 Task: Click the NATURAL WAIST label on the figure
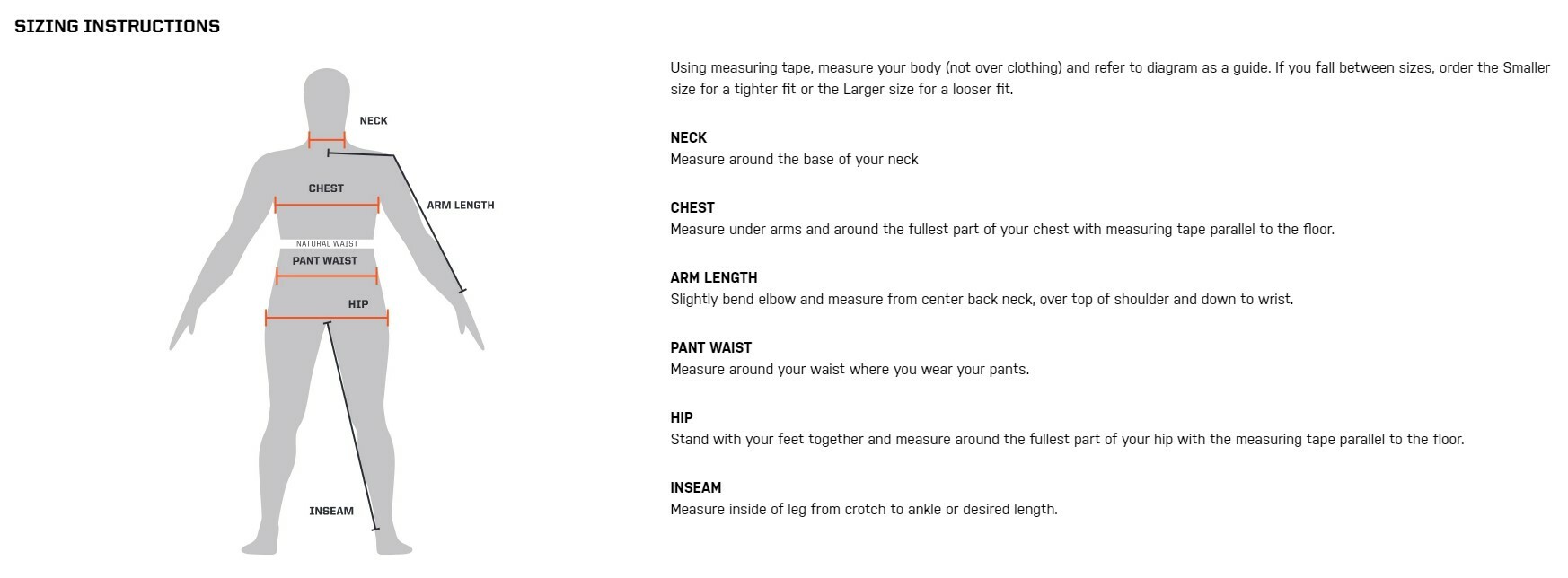(327, 243)
